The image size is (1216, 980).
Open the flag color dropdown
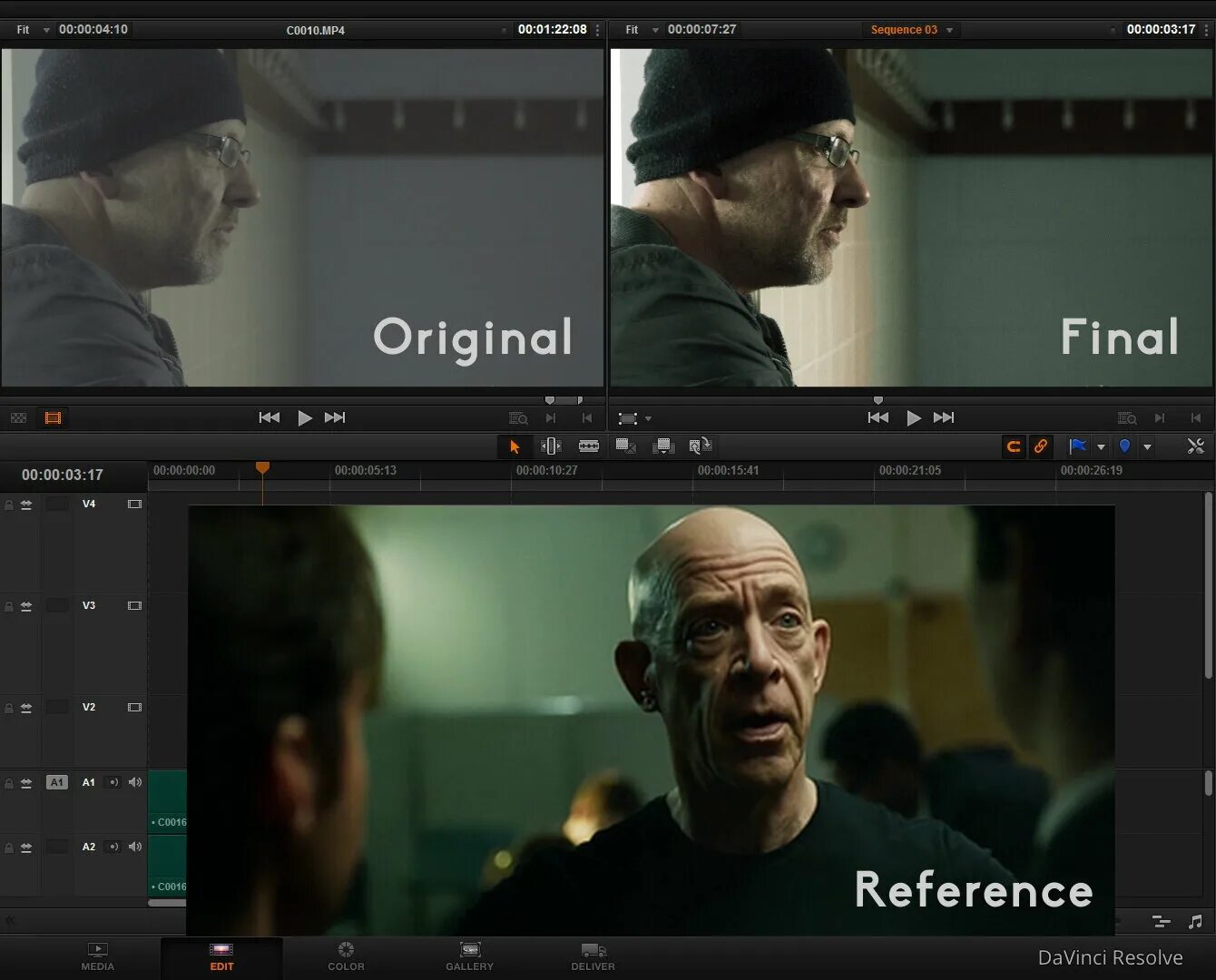(1101, 446)
